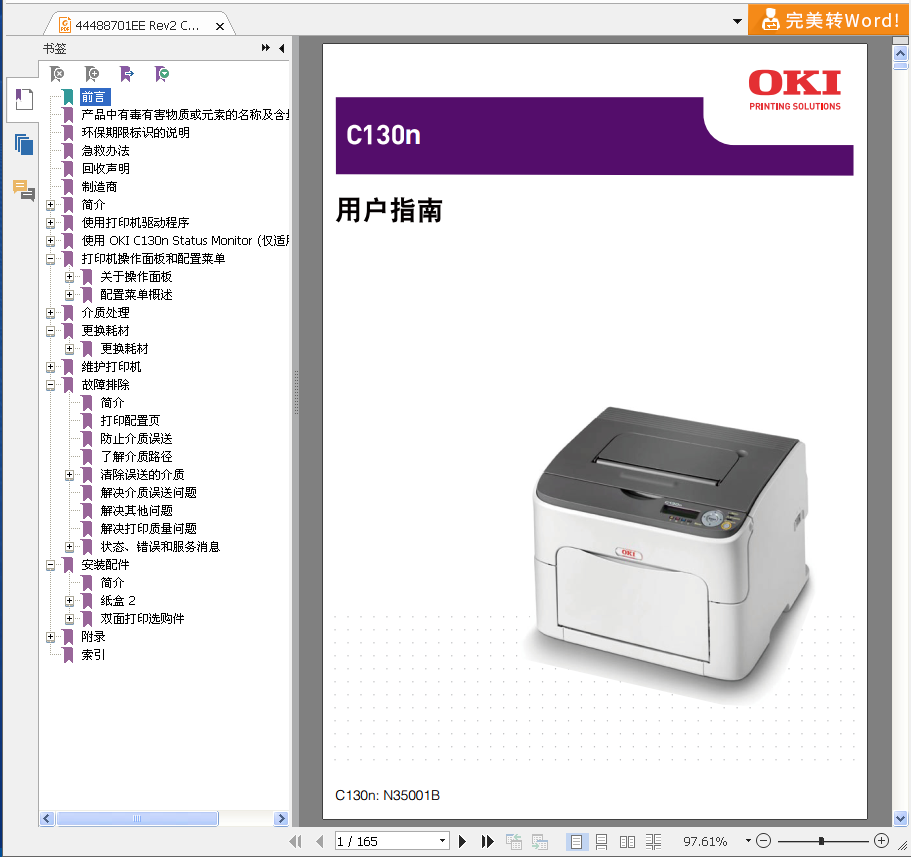This screenshot has height=857, width=911.
Task: Select two-page facing view mode
Action: (x=627, y=841)
